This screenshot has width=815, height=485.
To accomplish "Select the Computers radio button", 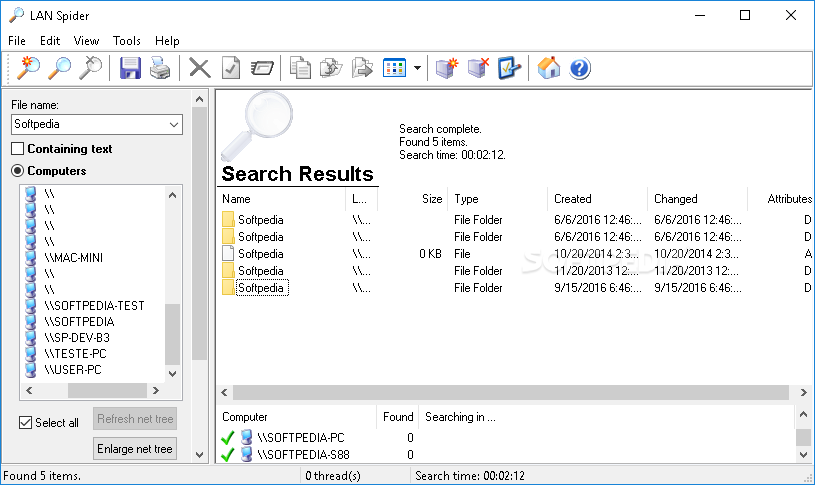I will click(x=18, y=171).
